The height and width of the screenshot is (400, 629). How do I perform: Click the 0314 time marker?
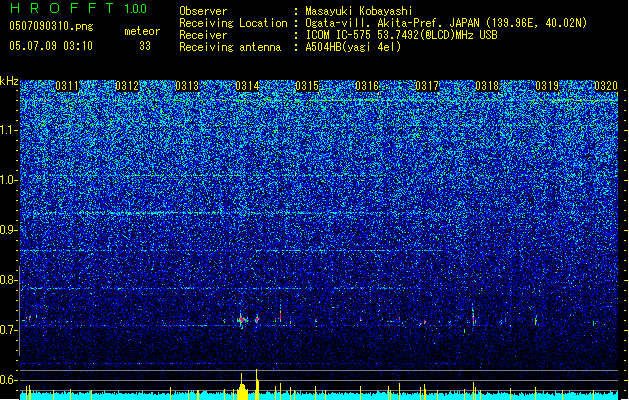point(247,86)
